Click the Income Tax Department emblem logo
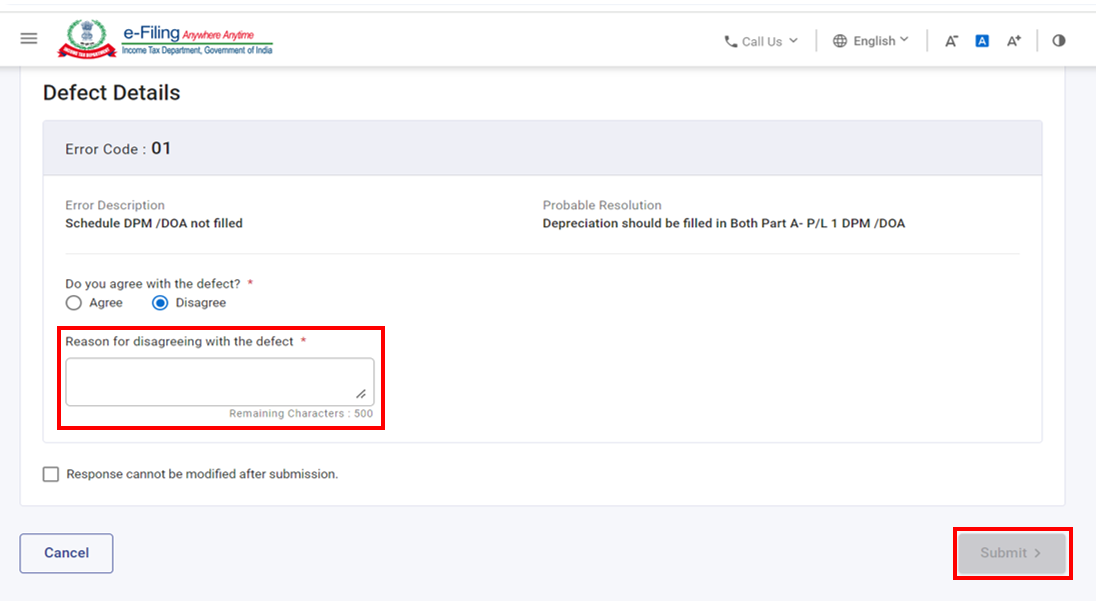 coord(86,39)
